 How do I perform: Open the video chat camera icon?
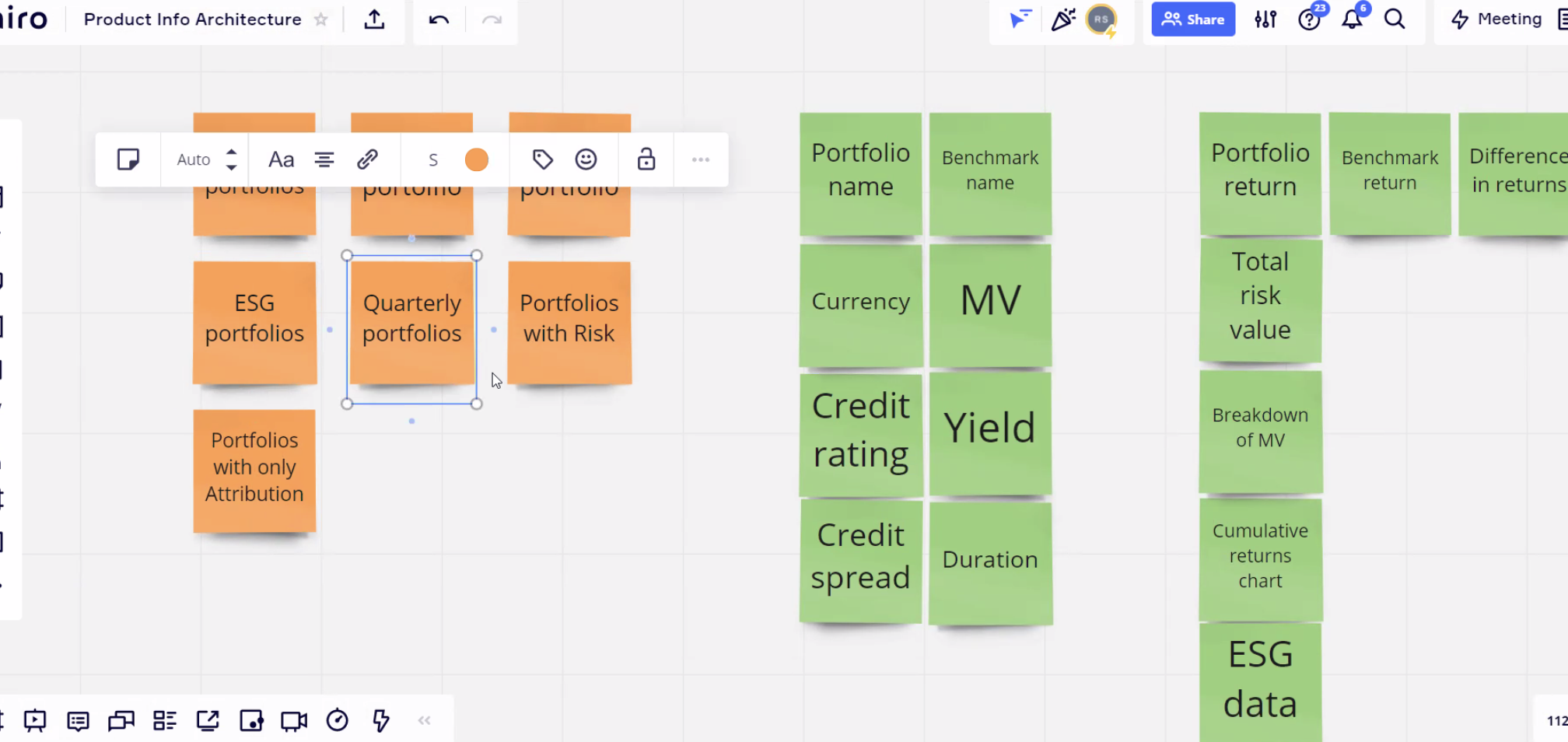pyautogui.click(x=294, y=721)
